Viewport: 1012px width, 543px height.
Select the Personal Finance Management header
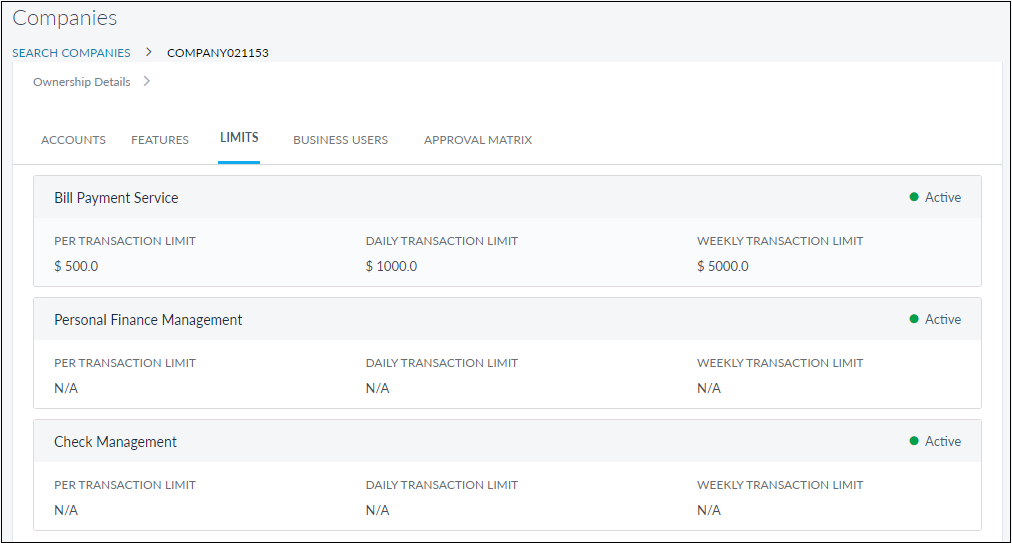148,320
